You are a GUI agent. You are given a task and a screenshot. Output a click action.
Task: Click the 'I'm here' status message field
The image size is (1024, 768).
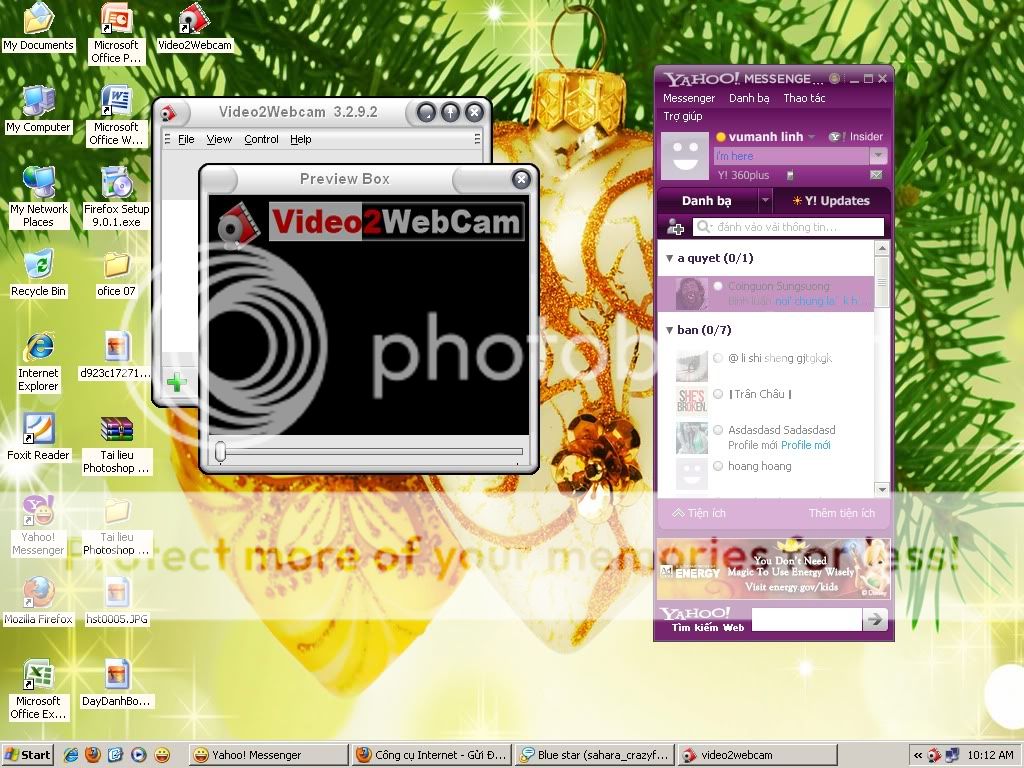792,156
